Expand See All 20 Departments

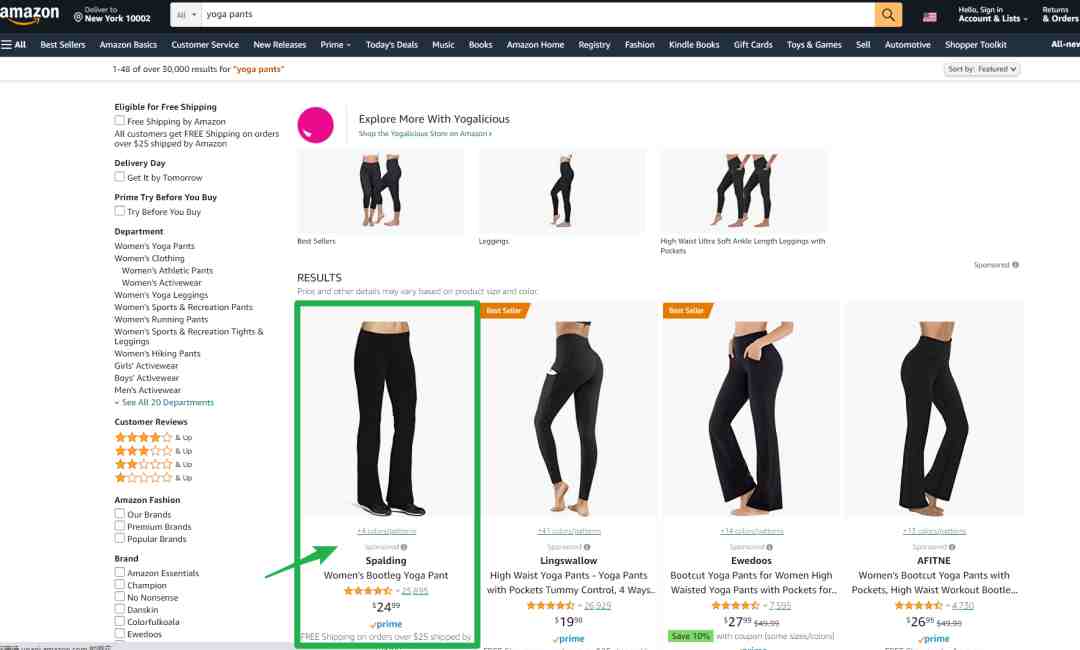coord(164,402)
